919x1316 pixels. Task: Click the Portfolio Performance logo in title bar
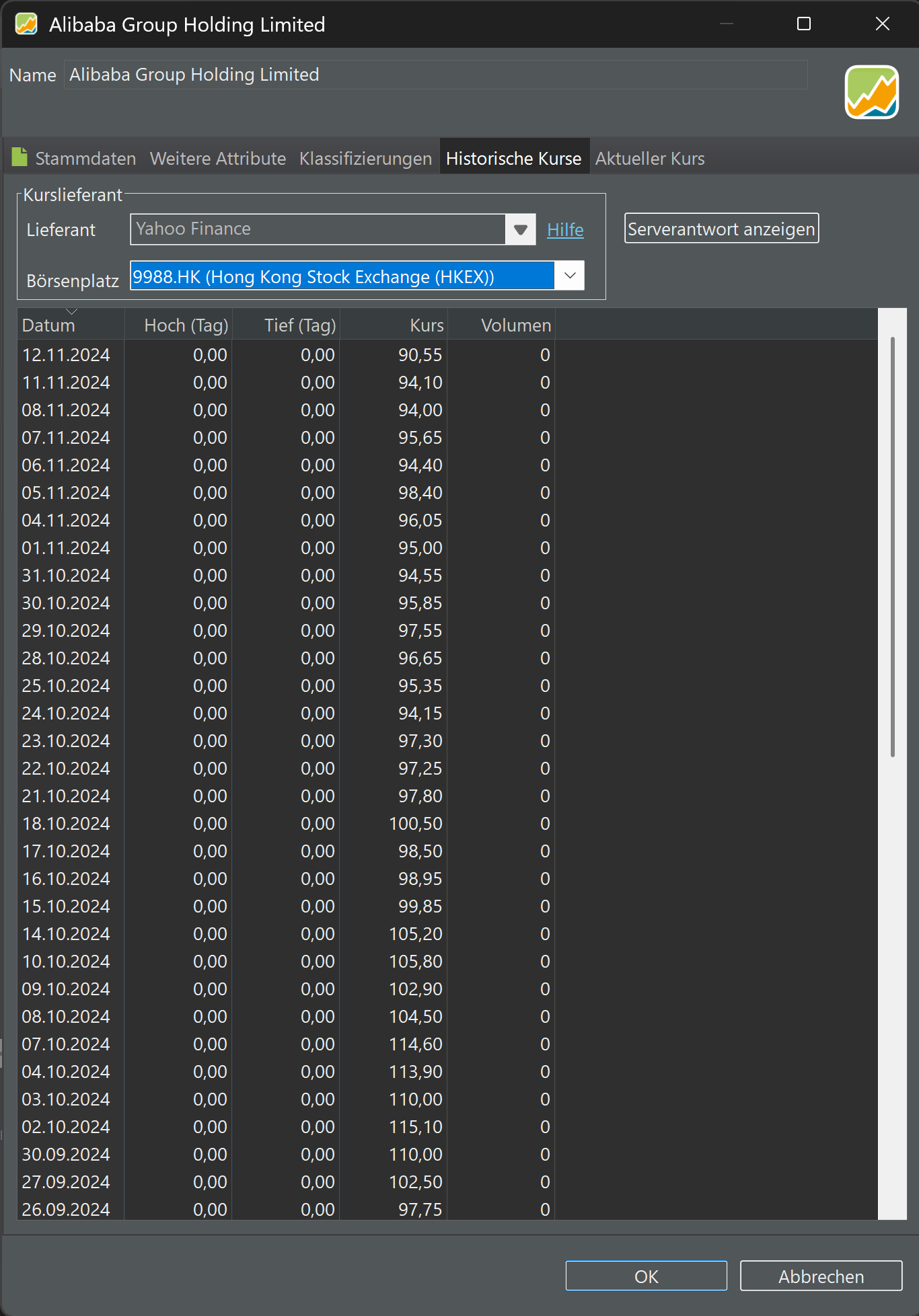[x=26, y=24]
